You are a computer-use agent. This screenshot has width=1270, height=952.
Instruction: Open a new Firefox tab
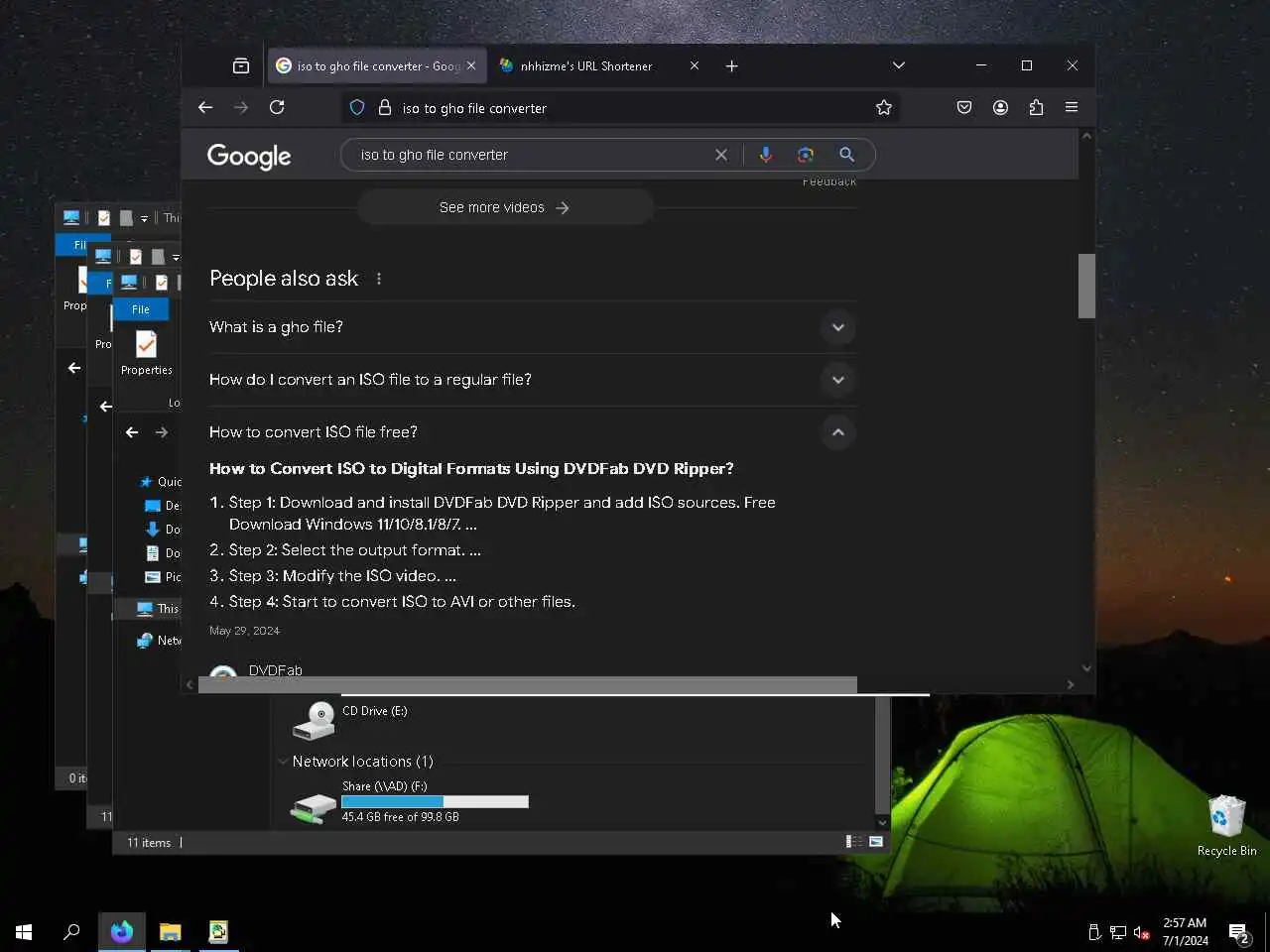click(x=731, y=65)
